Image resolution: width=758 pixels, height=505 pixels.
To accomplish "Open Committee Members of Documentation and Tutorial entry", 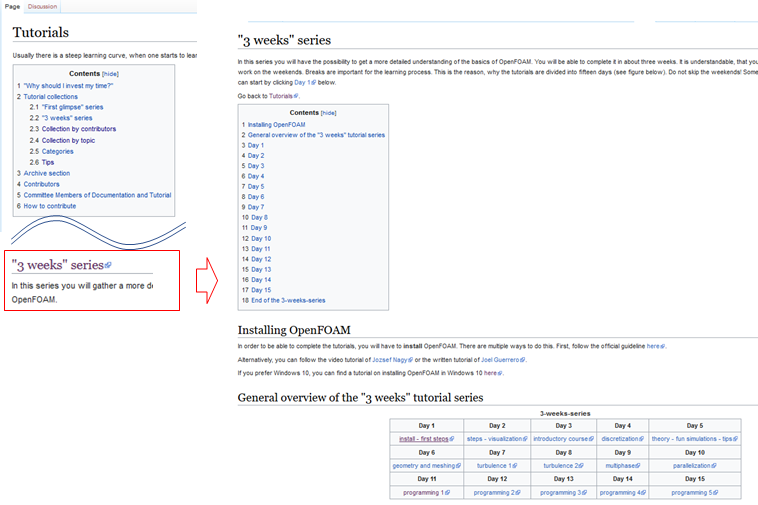I will point(97,195).
